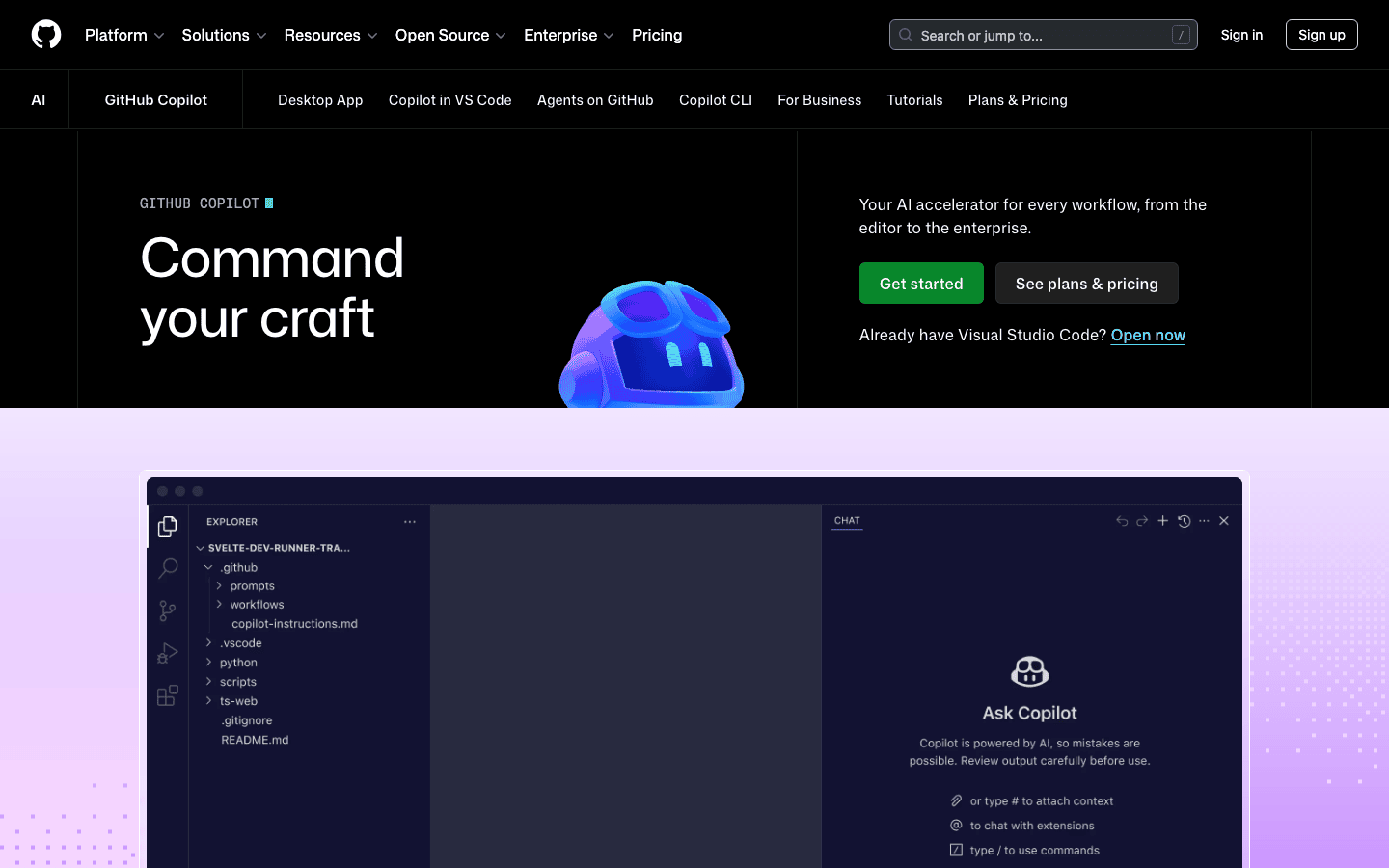Close the chat panel with X icon
Image resolution: width=1389 pixels, height=868 pixels.
(x=1224, y=521)
